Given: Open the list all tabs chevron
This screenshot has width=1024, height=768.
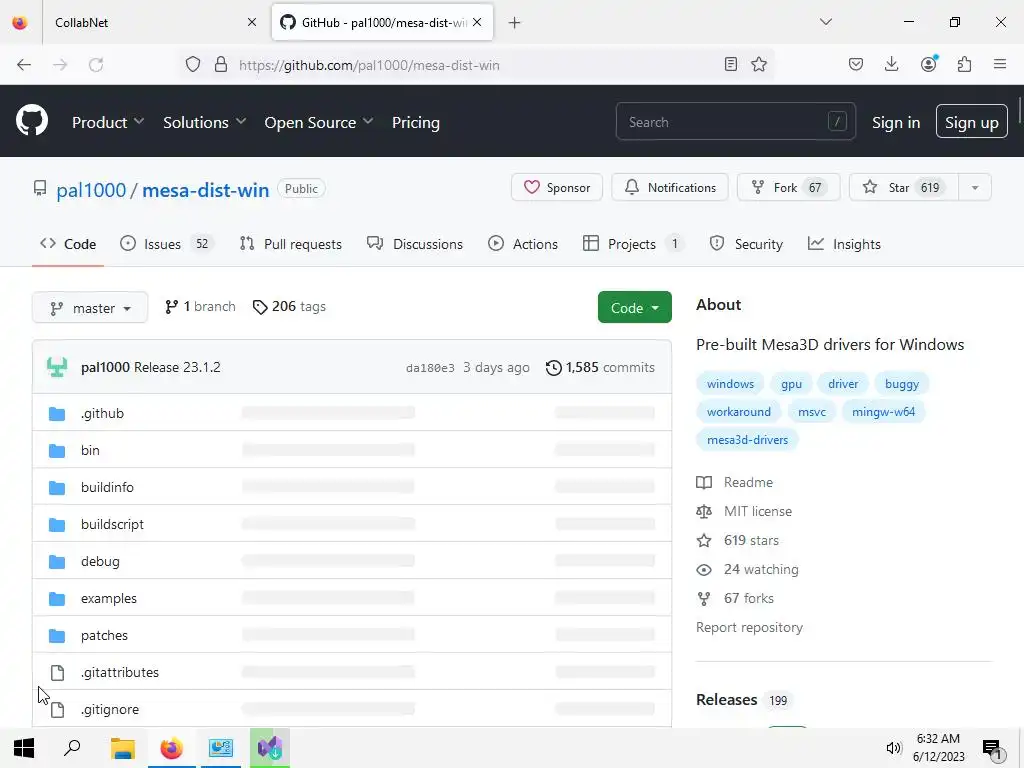Looking at the screenshot, I should [825, 22].
